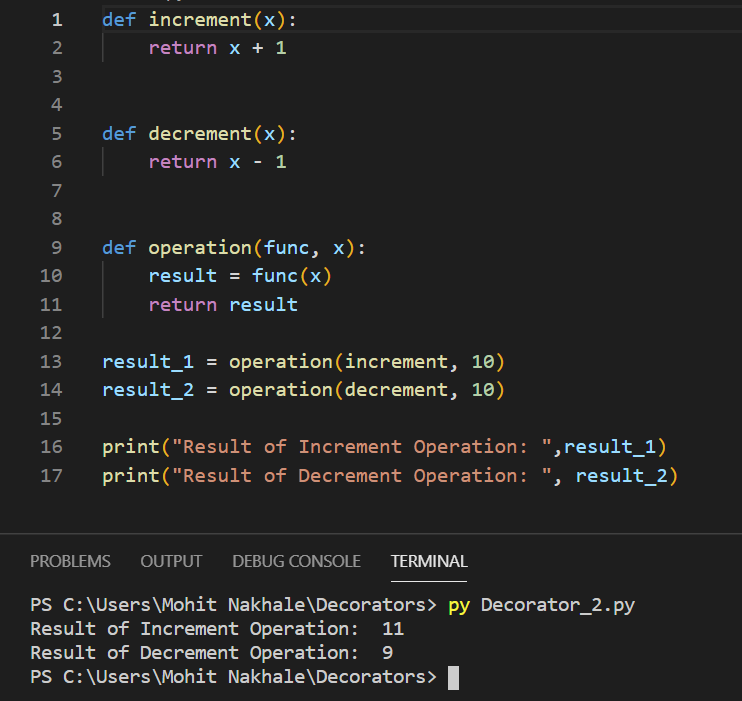The width and height of the screenshot is (742, 701).
Task: Select the TERMINAL tab
Action: (429, 561)
